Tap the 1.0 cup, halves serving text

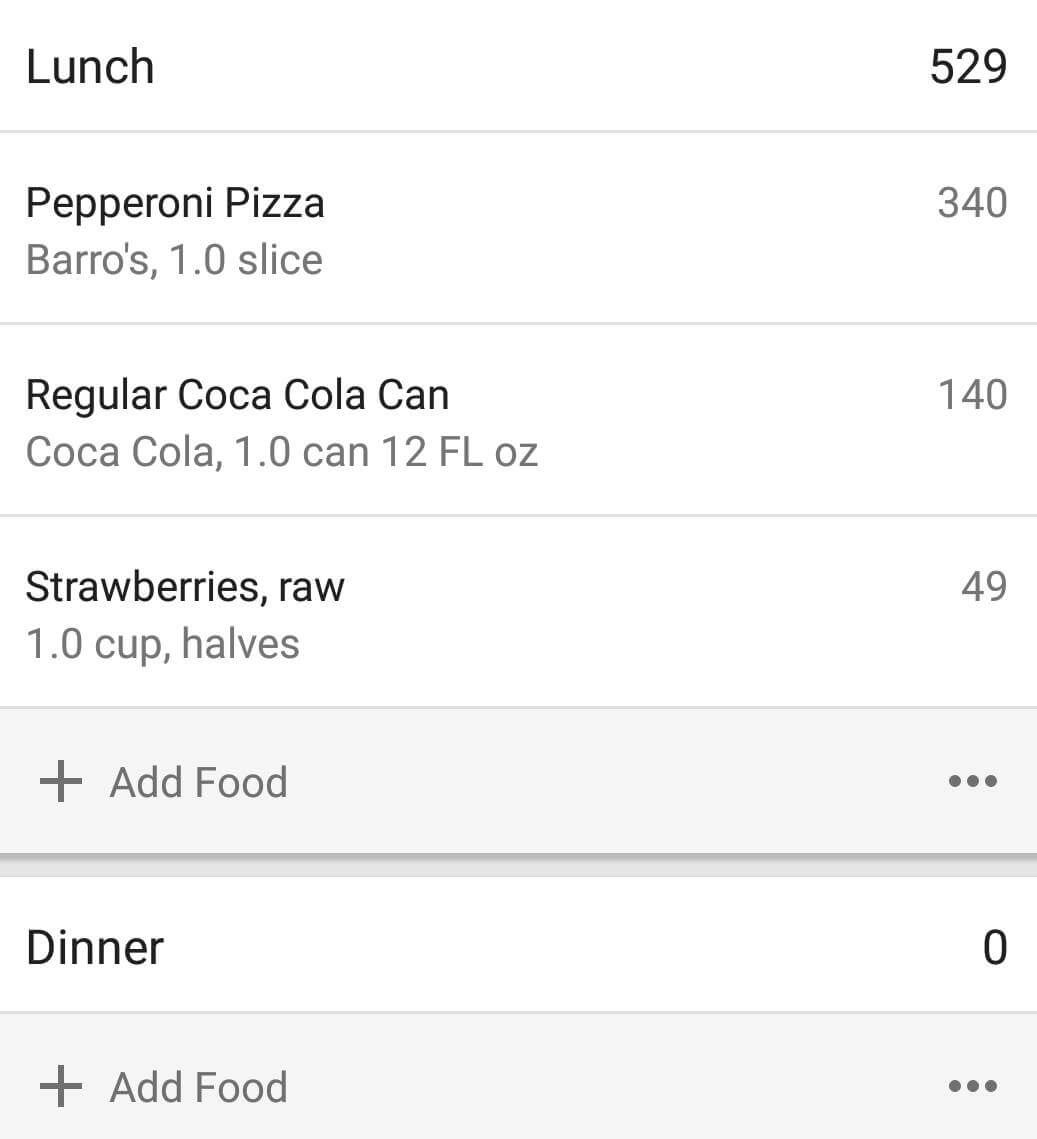[163, 644]
